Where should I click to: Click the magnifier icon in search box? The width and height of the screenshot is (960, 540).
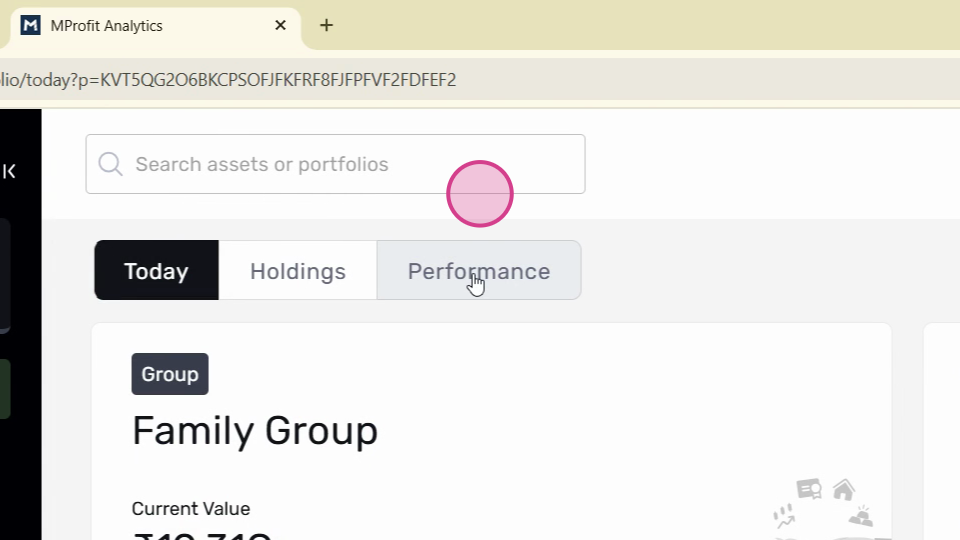pos(111,164)
